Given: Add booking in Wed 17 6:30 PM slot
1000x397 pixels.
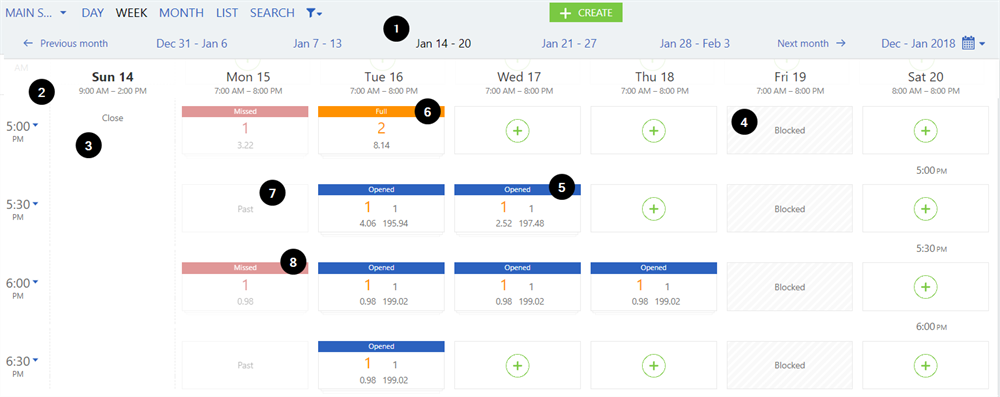Looking at the screenshot, I should point(517,366).
